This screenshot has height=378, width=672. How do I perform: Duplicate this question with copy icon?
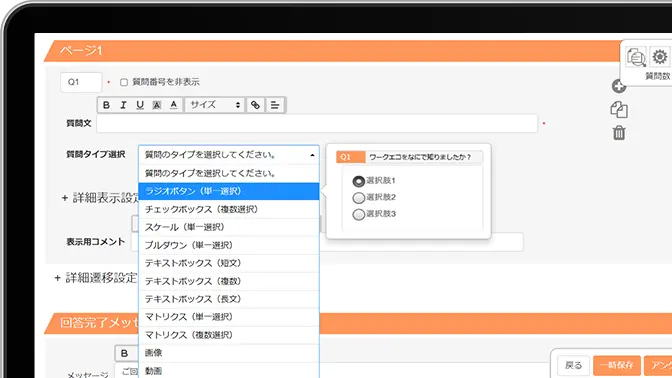tap(619, 110)
